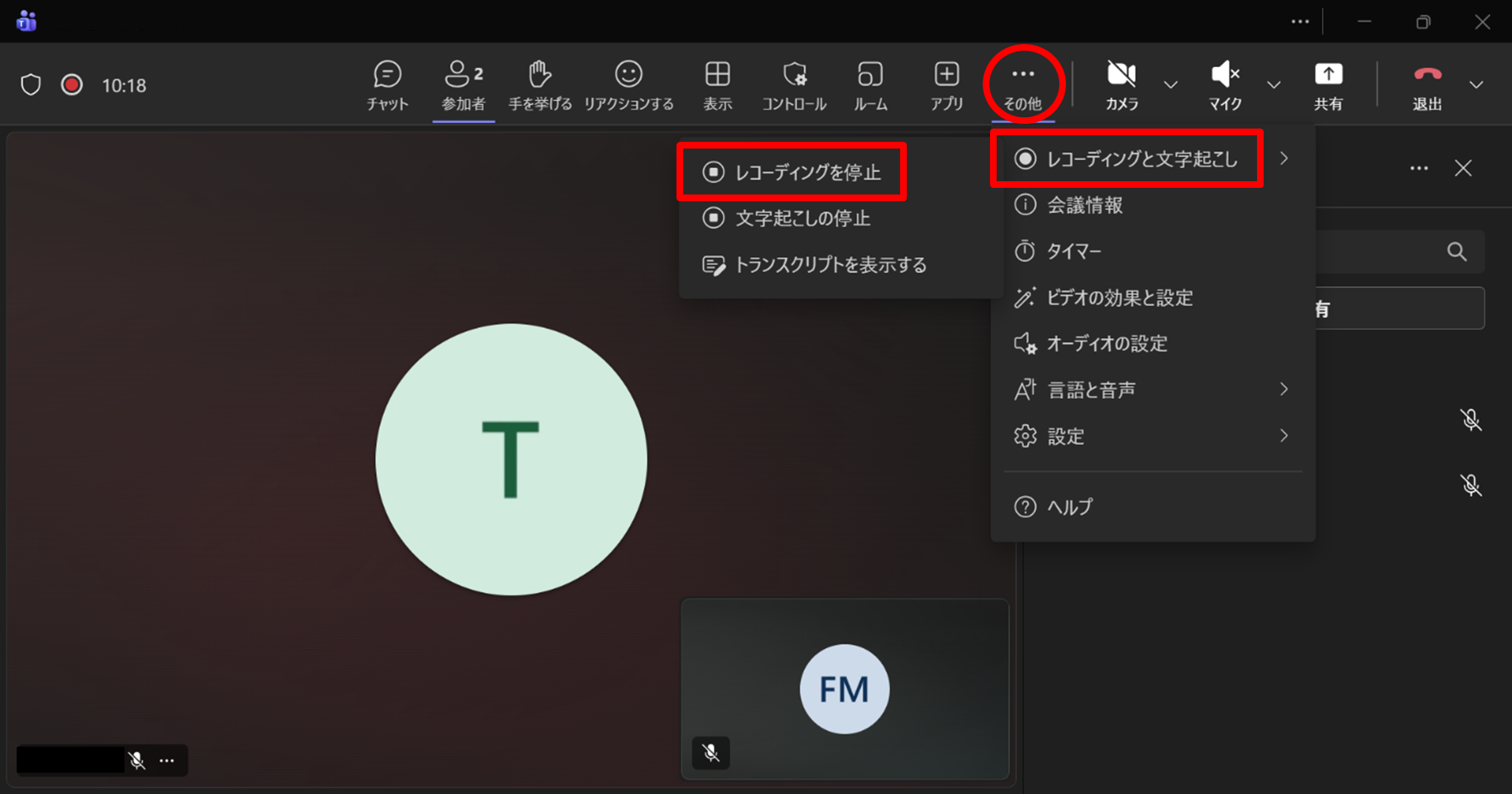Open the チャット chat panel
The height and width of the screenshot is (794, 1512).
tap(387, 85)
